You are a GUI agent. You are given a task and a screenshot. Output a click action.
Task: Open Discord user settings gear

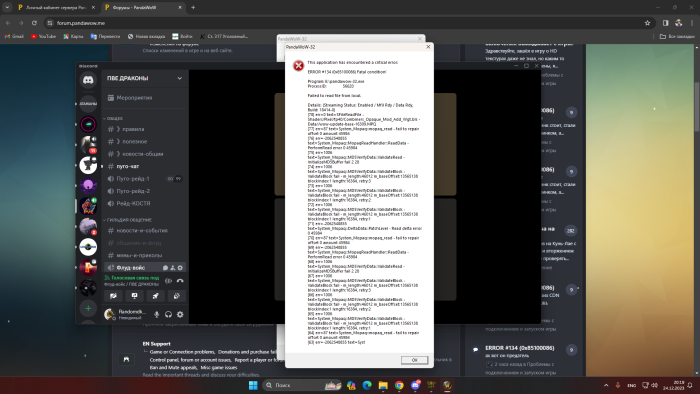click(x=180, y=315)
